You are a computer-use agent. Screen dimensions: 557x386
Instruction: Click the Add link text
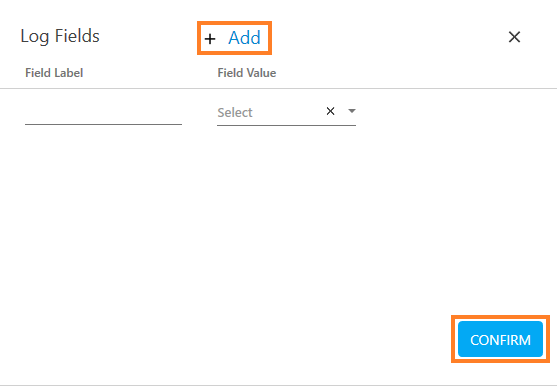244,38
